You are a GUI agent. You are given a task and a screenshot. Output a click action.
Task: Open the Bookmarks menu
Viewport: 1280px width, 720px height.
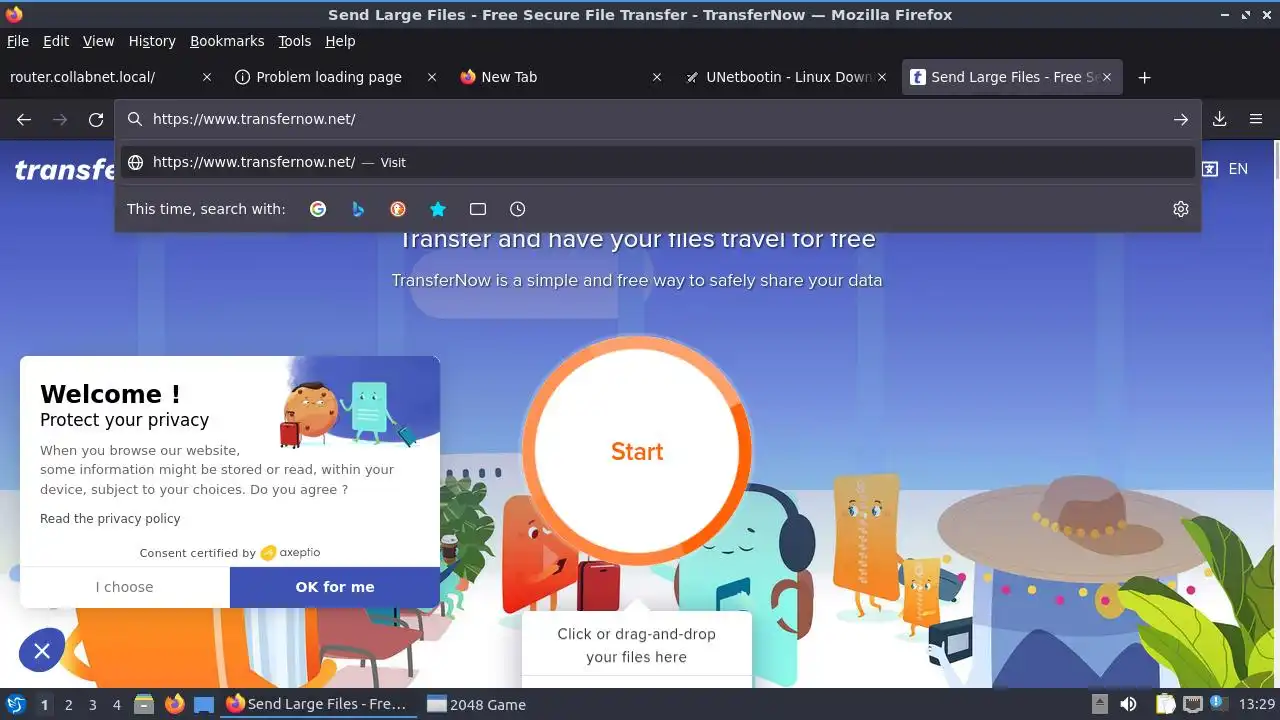pos(227,41)
